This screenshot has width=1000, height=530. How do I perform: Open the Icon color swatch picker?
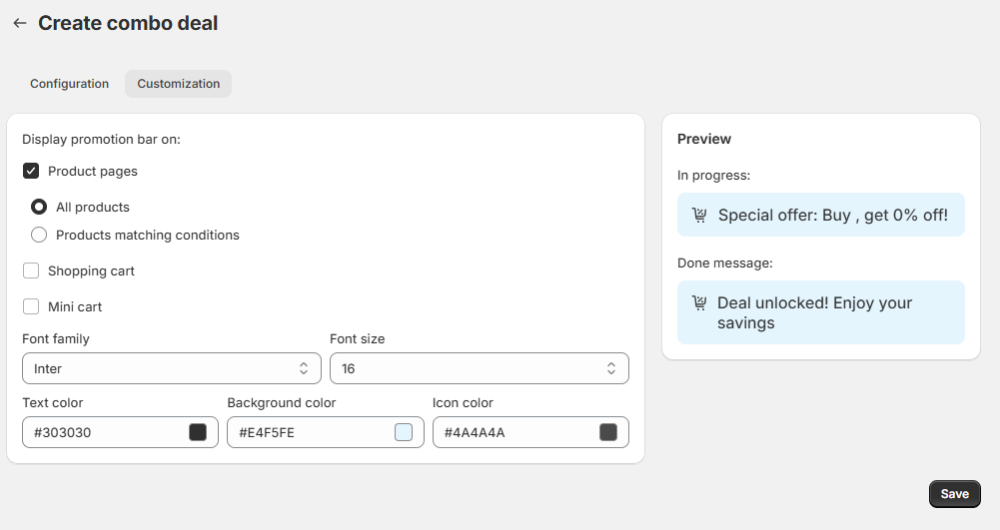(608, 433)
